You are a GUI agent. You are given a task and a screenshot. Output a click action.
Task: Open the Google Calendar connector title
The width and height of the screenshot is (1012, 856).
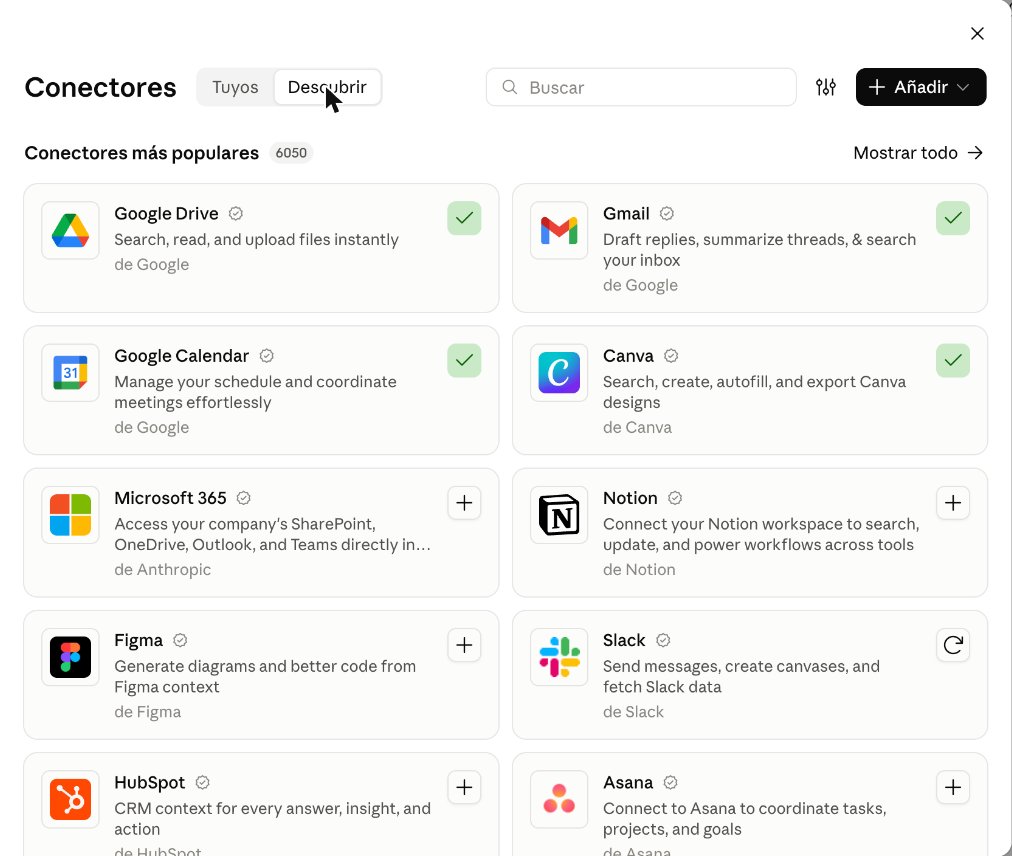[x=181, y=356]
